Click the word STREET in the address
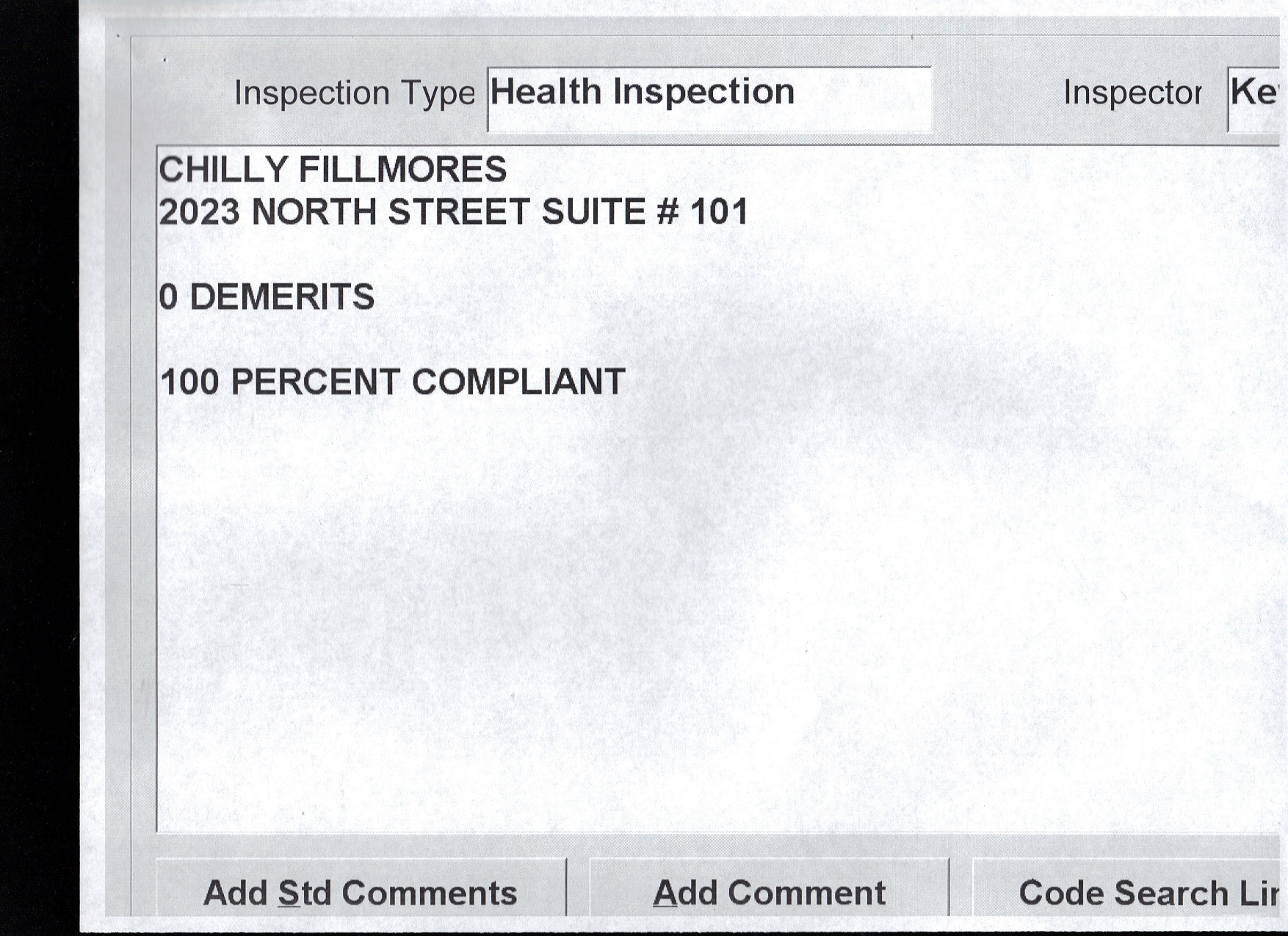Image resolution: width=1288 pixels, height=936 pixels. (459, 212)
